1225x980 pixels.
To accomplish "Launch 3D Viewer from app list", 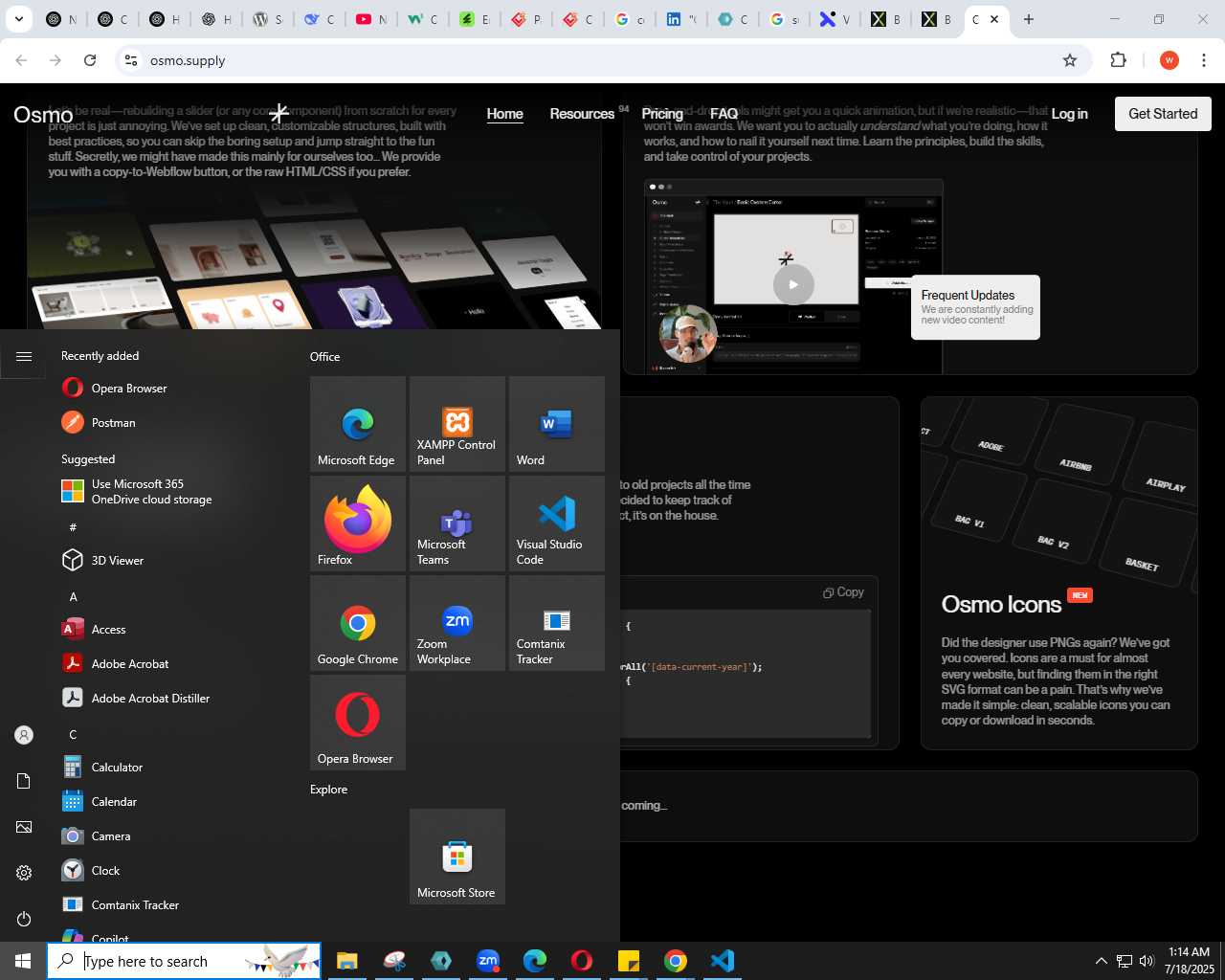I will point(172,561).
